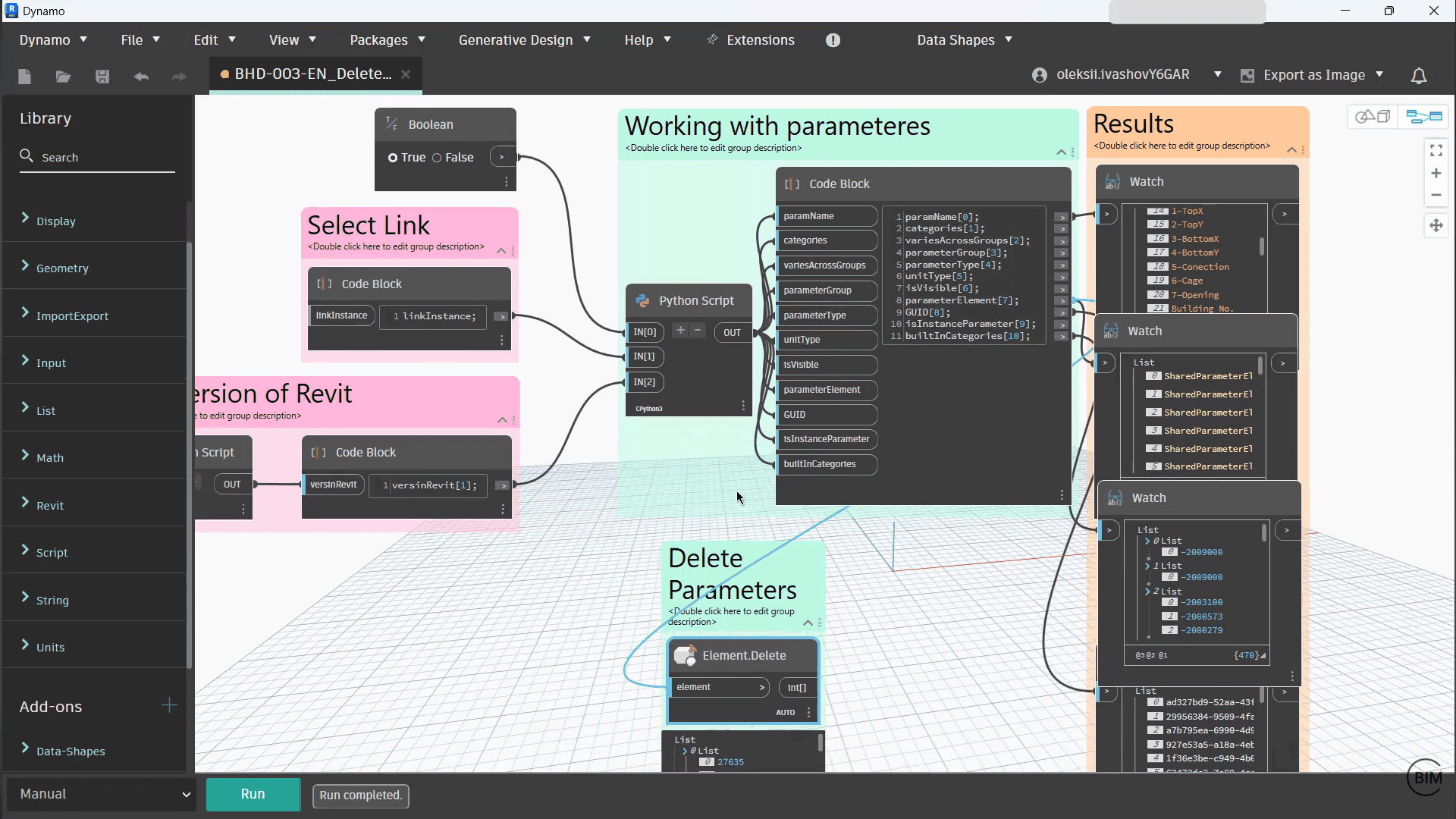Viewport: 1456px width, 819px height.
Task: Remove an input port on Python Script
Action: [698, 330]
